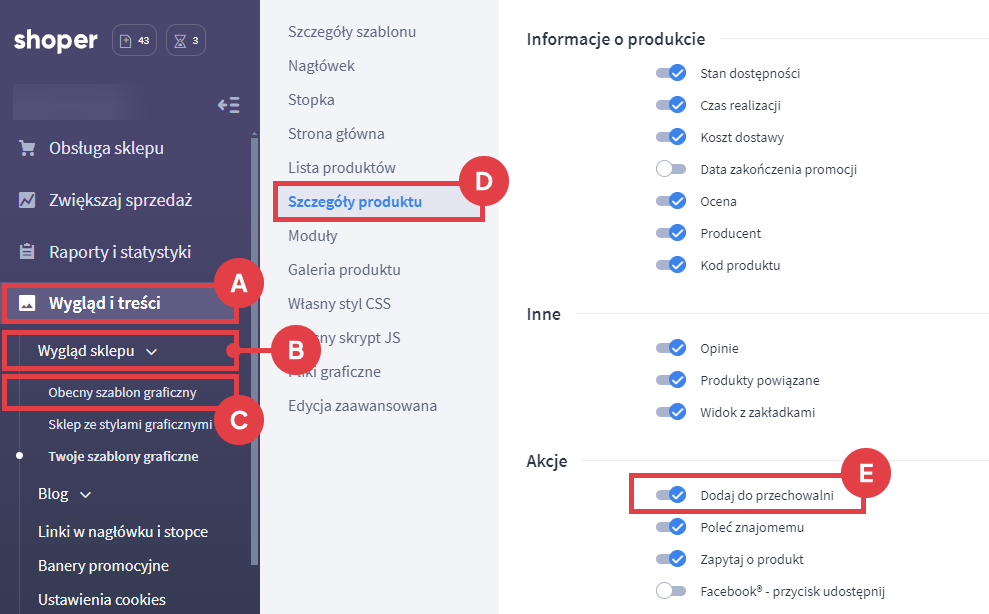This screenshot has width=989, height=614.
Task: Click the shoper logo
Action: [56, 41]
